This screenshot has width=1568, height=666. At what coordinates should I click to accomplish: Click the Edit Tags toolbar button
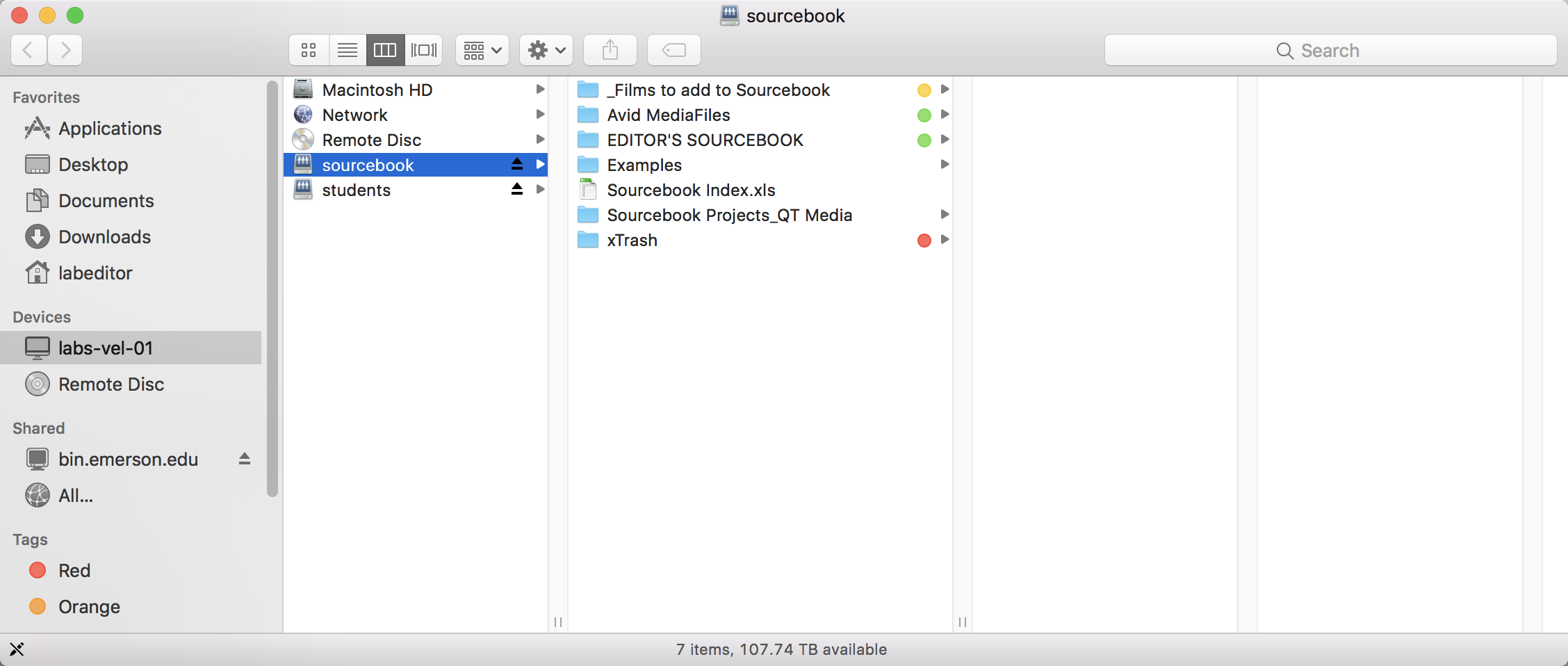(x=674, y=50)
